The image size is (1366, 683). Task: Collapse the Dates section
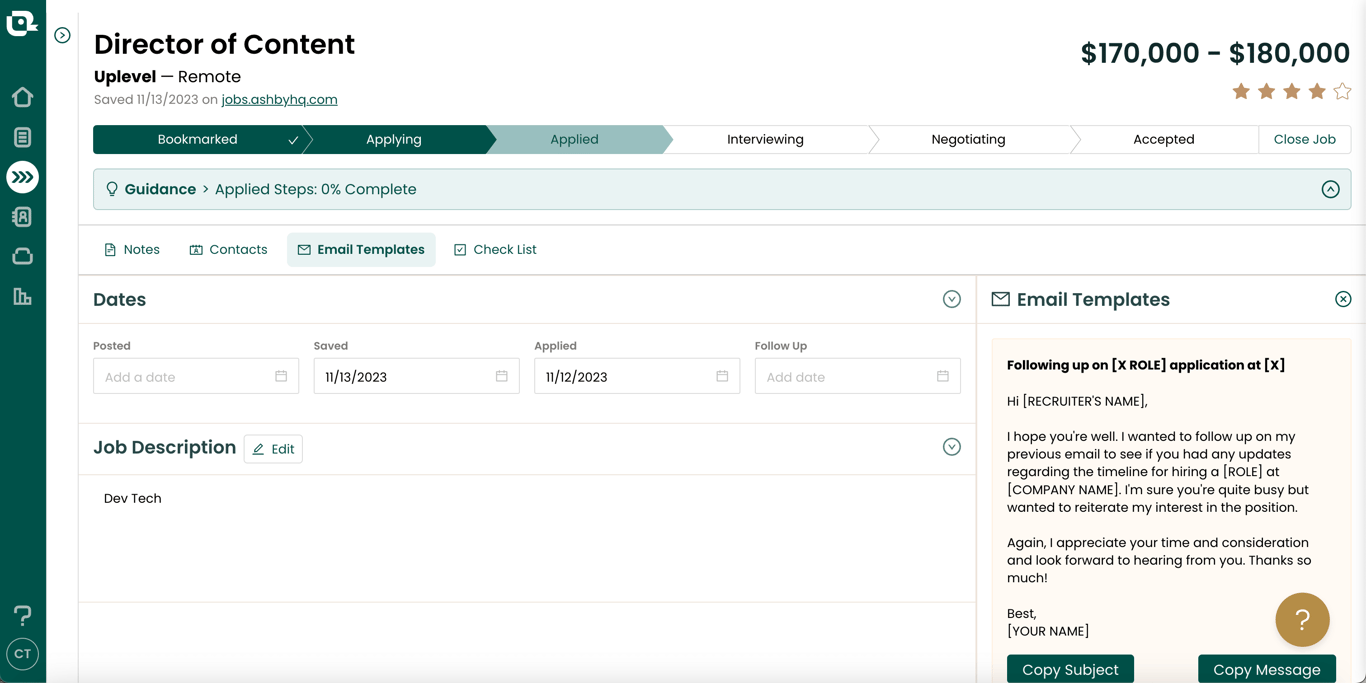(x=951, y=299)
